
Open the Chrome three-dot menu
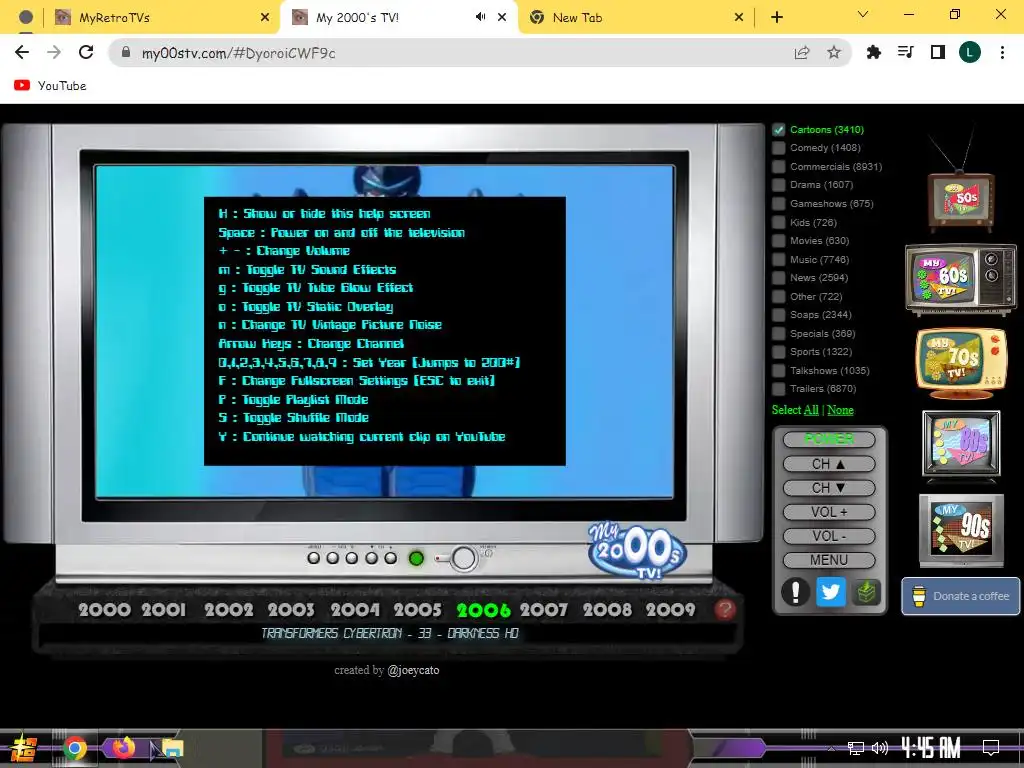click(1002, 52)
